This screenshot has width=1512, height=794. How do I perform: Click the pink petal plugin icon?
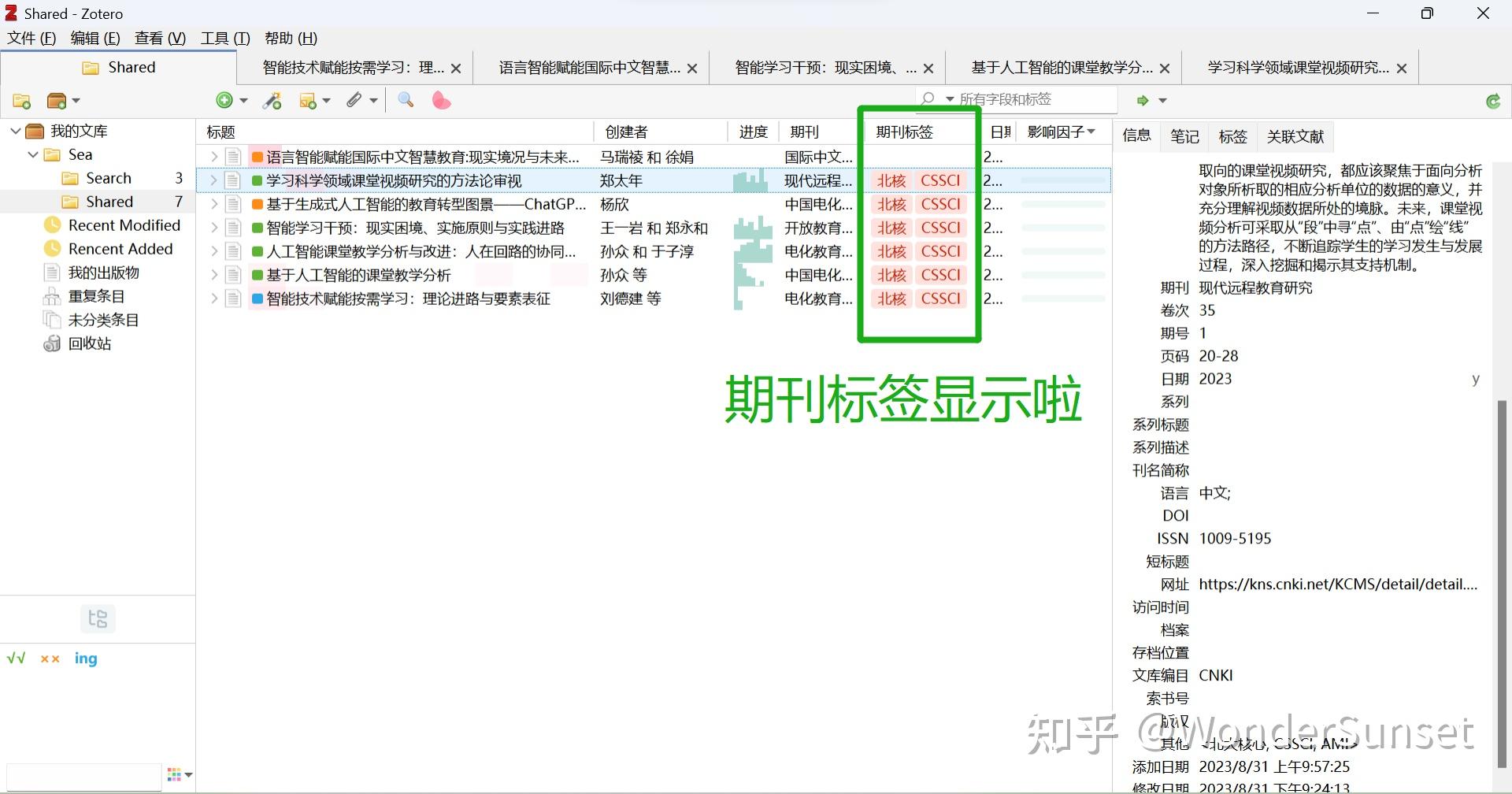[x=441, y=100]
